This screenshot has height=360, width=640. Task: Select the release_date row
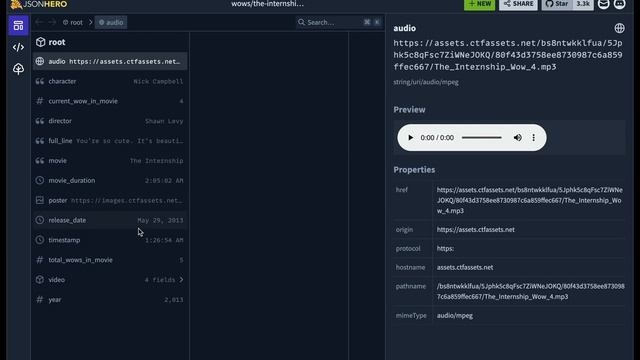(110, 220)
